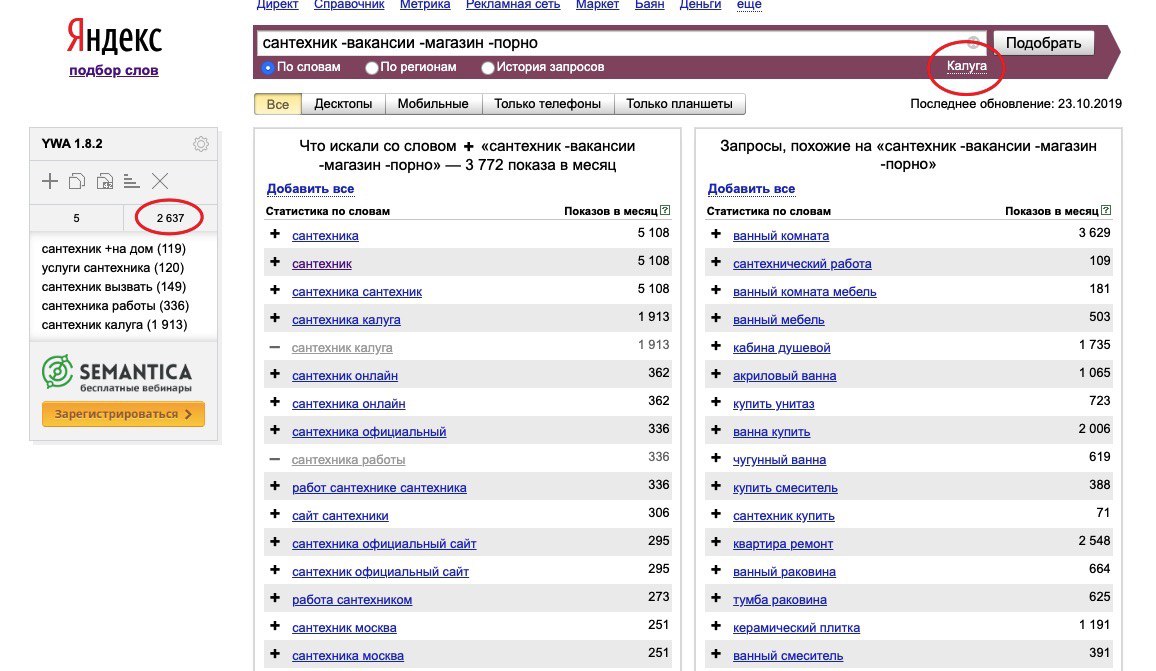The width and height of the screenshot is (1156, 671).
Task: Open help icon beside left «Показов в месяц»
Action: [x=665, y=210]
